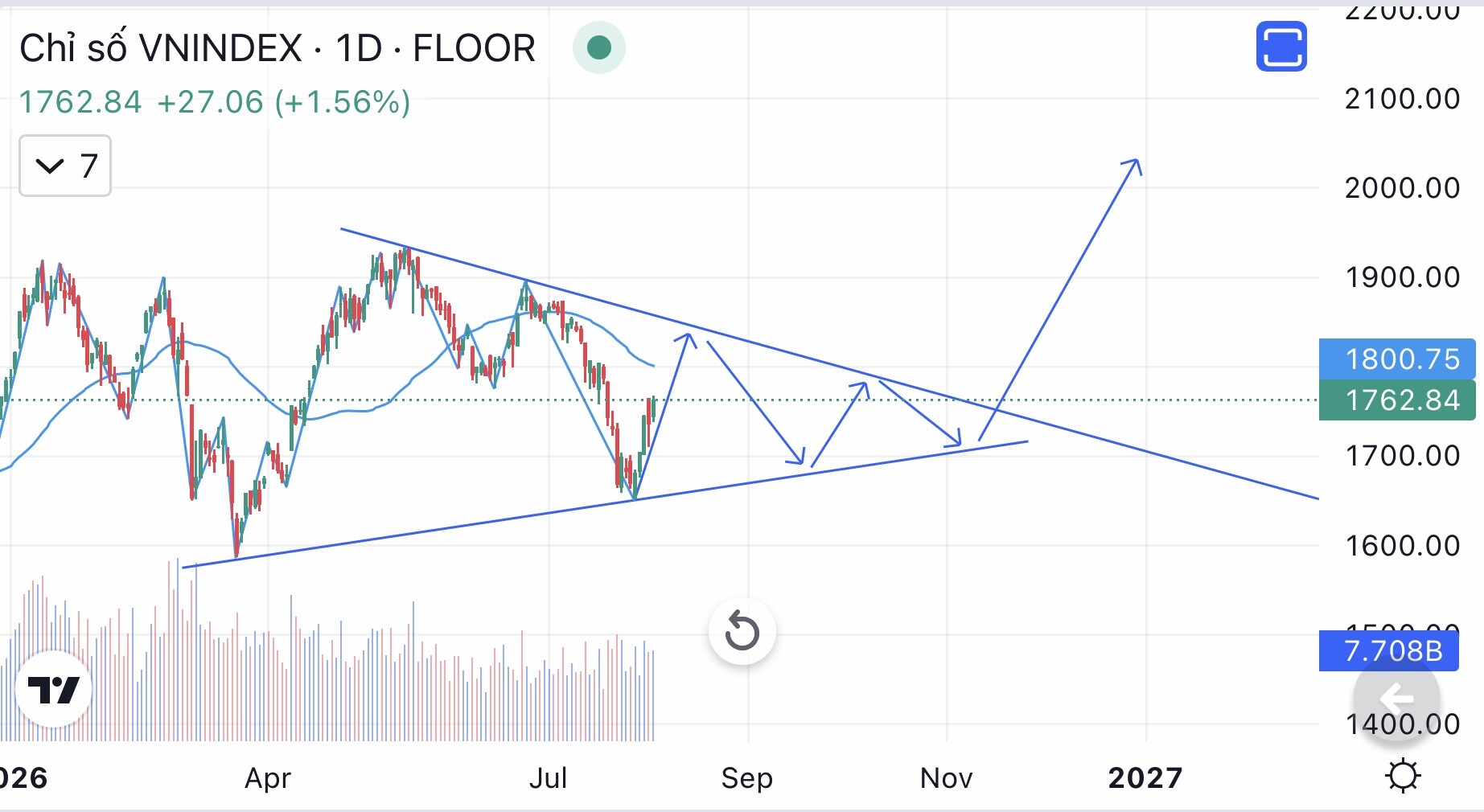Click the blue fullscreen chart icon
Viewport: 1484px width, 812px height.
[1281, 47]
